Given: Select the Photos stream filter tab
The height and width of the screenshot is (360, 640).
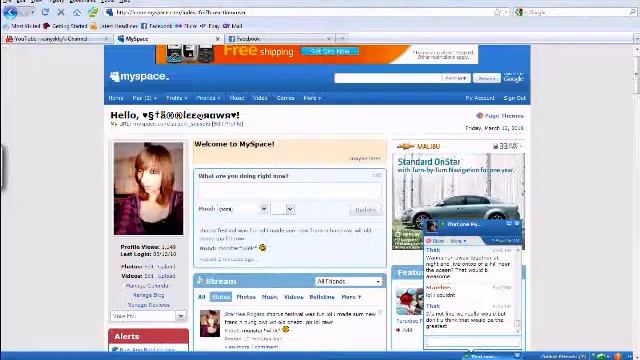Looking at the screenshot, I should pos(246,297).
